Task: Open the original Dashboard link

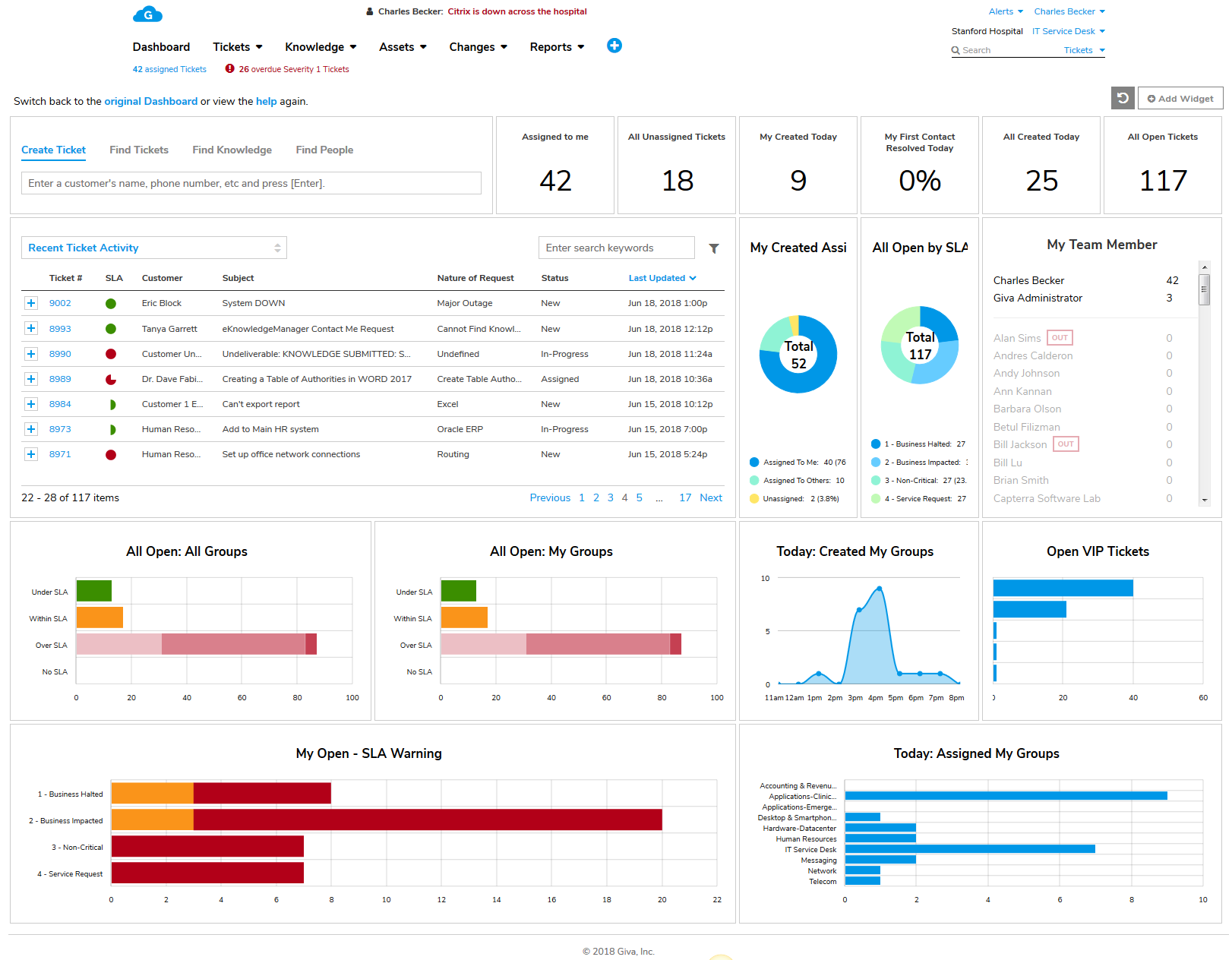Action: click(x=151, y=101)
